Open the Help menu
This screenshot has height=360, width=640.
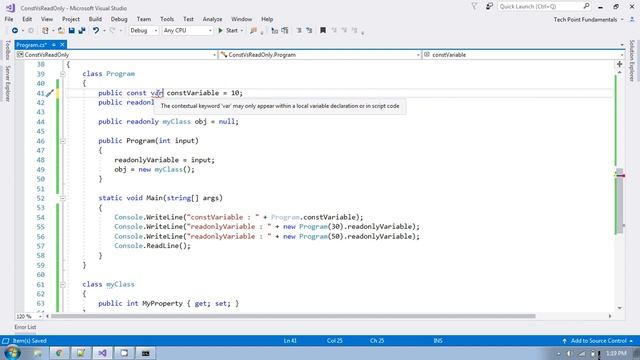pyautogui.click(x=267, y=19)
